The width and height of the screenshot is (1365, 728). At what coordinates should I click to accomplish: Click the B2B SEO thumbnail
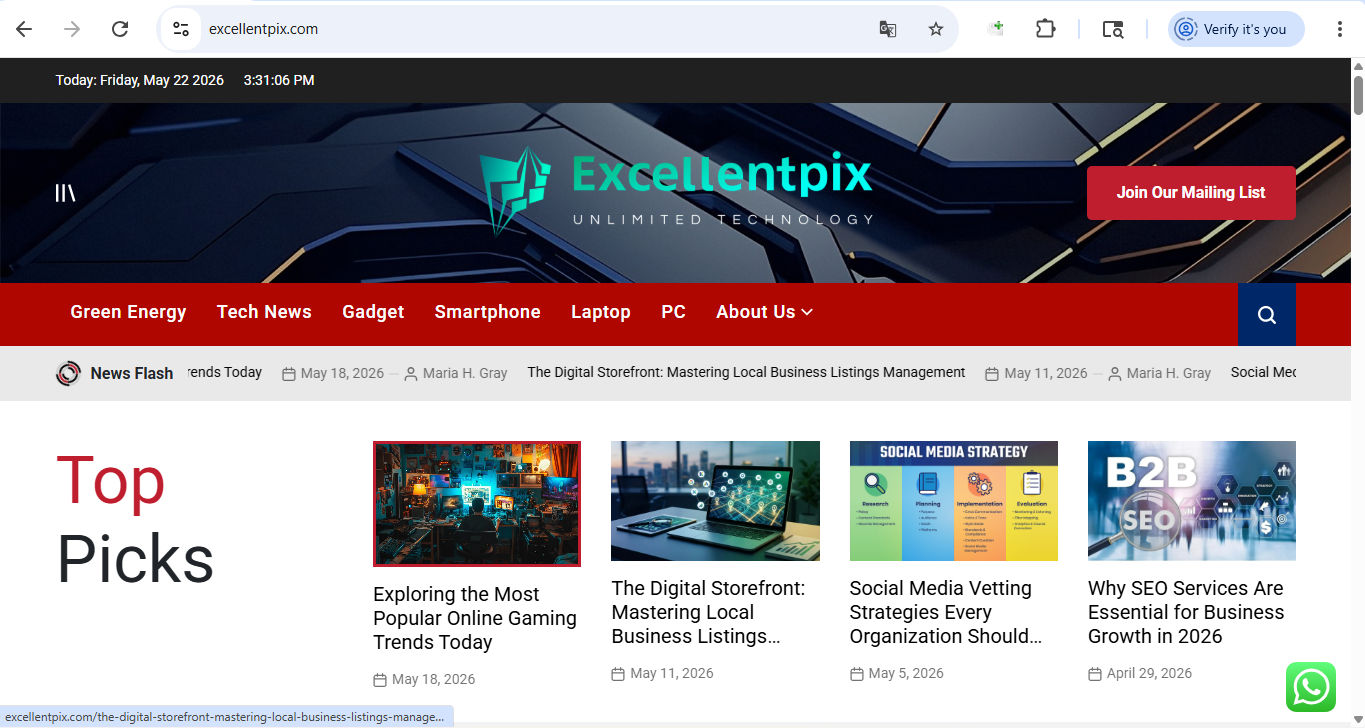point(1192,501)
